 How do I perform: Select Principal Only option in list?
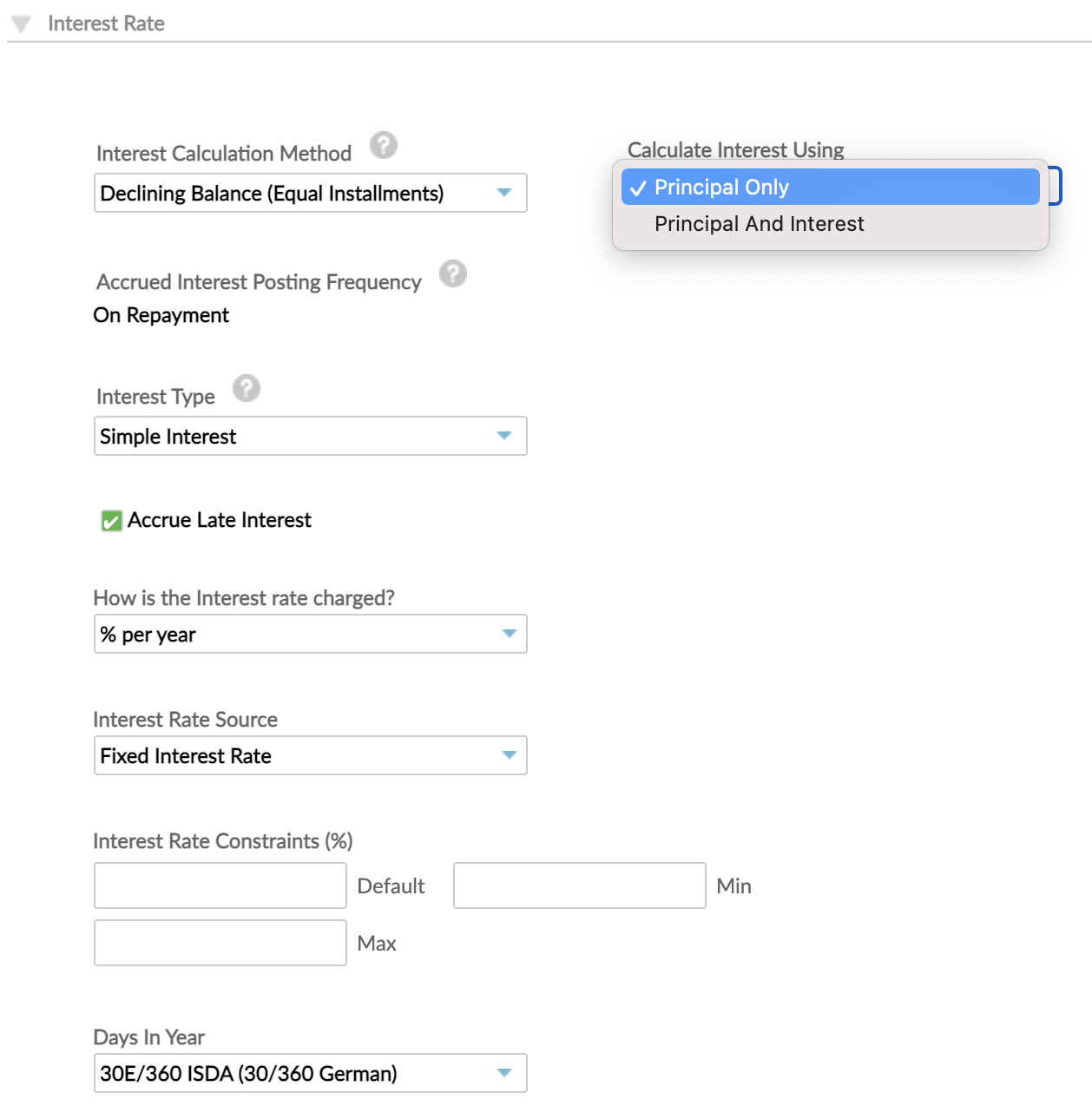[830, 188]
